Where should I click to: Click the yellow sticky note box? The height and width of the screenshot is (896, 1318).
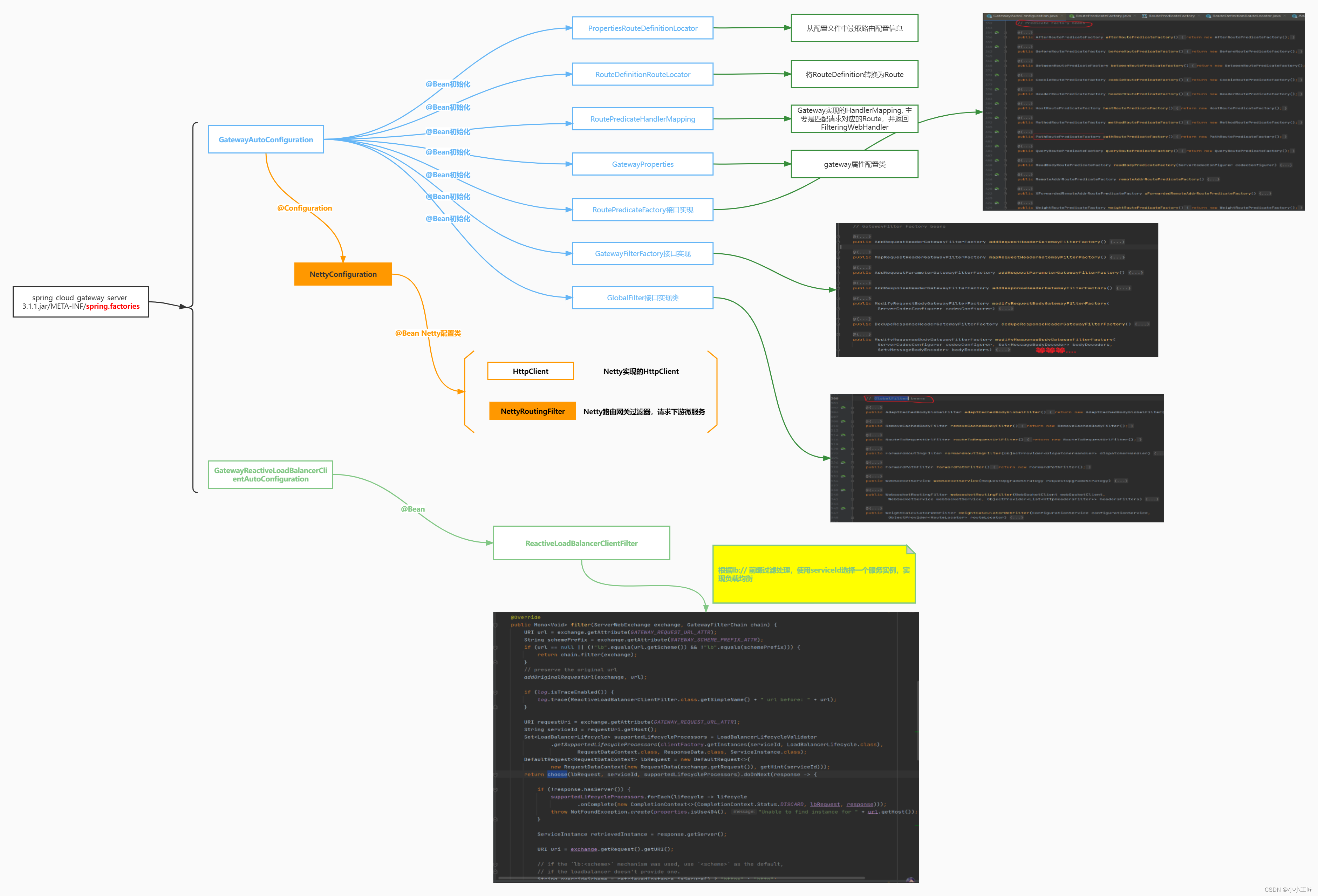[813, 574]
